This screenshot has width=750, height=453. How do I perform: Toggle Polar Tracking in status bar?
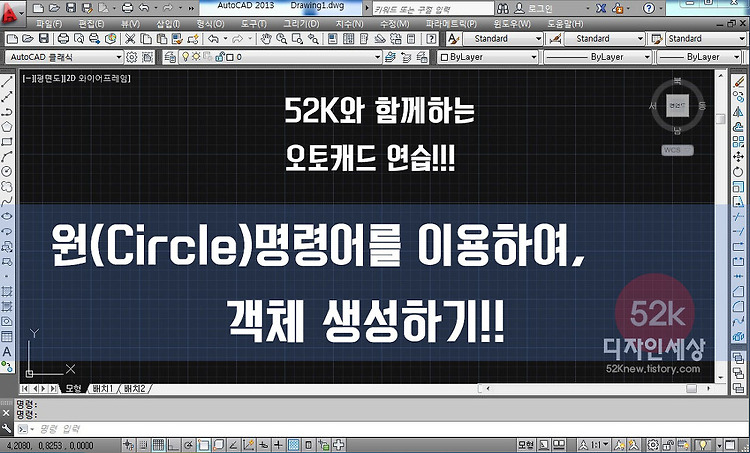pos(188,445)
